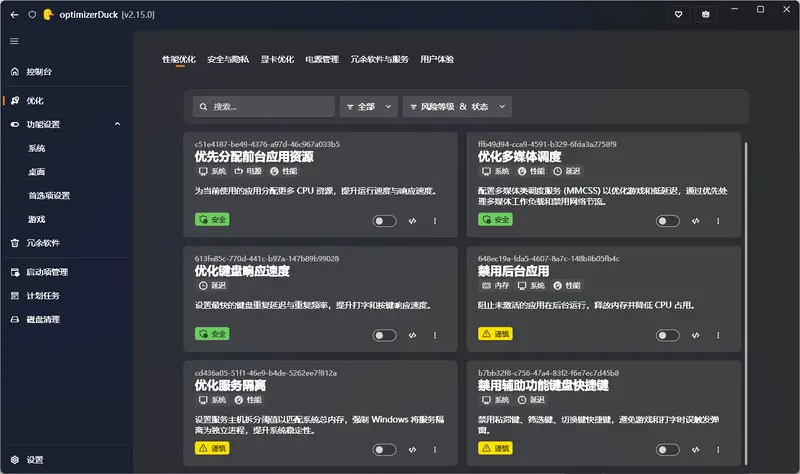Enable 优先分配前台应用资源 switch

[385, 221]
